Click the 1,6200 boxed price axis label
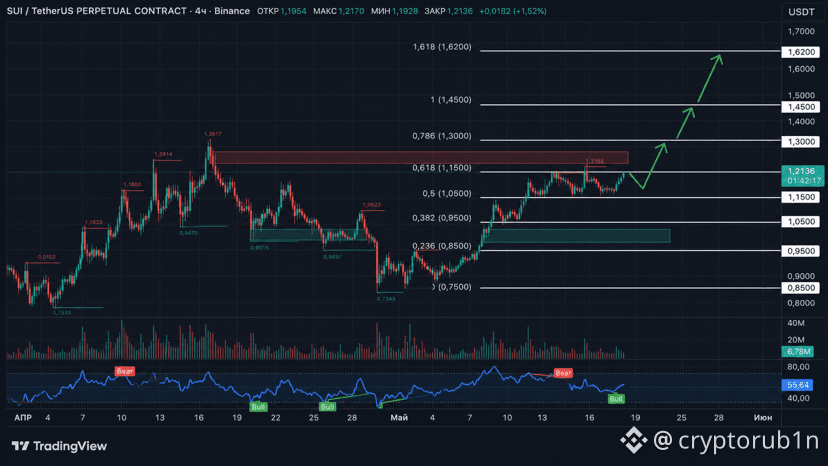 coord(801,52)
